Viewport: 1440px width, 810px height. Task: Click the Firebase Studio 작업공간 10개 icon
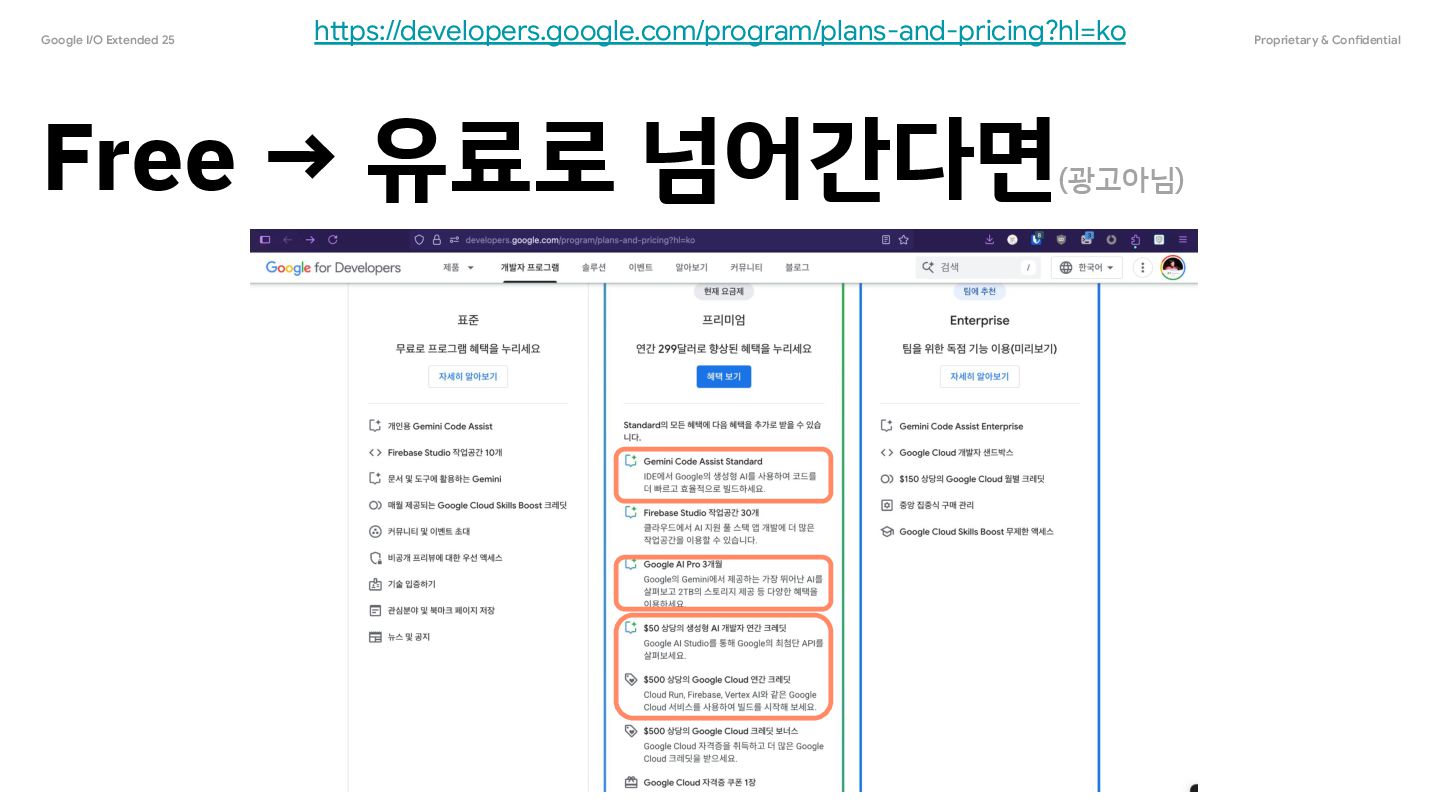coord(375,453)
